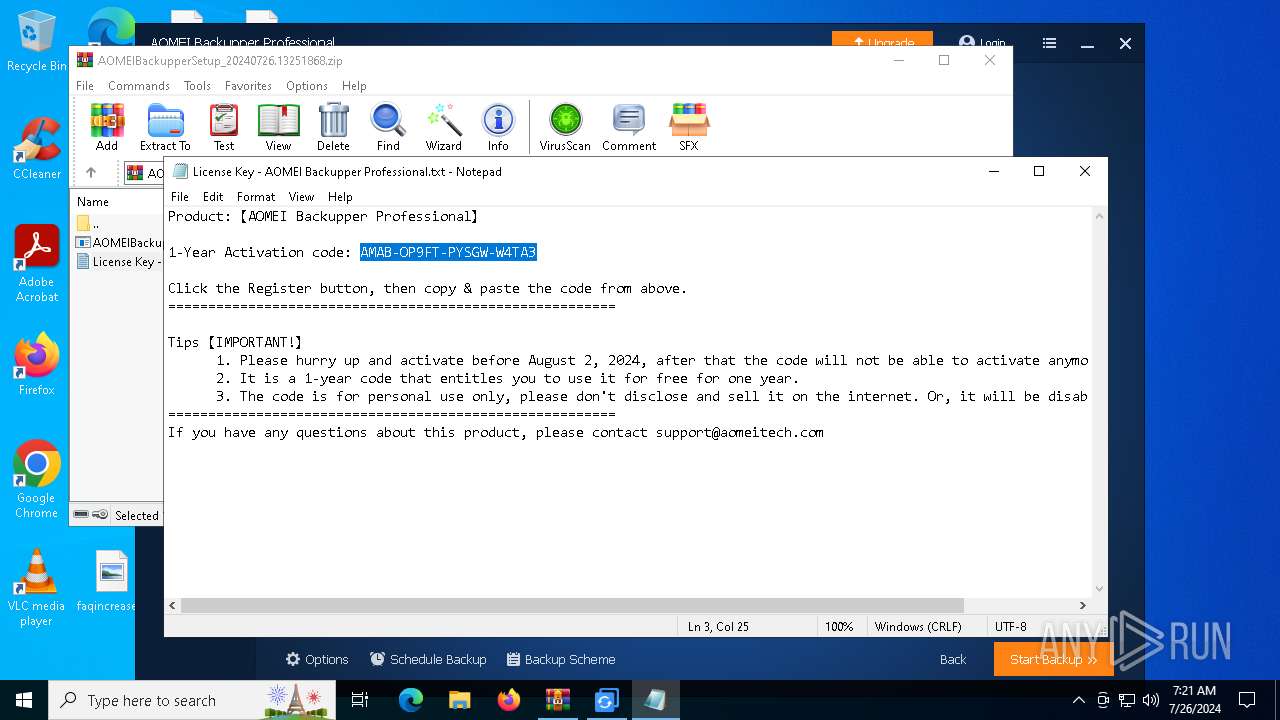Viewport: 1280px width, 720px height.
Task: Select AOMEIBackupper file in WinRAR list
Action: (x=119, y=242)
